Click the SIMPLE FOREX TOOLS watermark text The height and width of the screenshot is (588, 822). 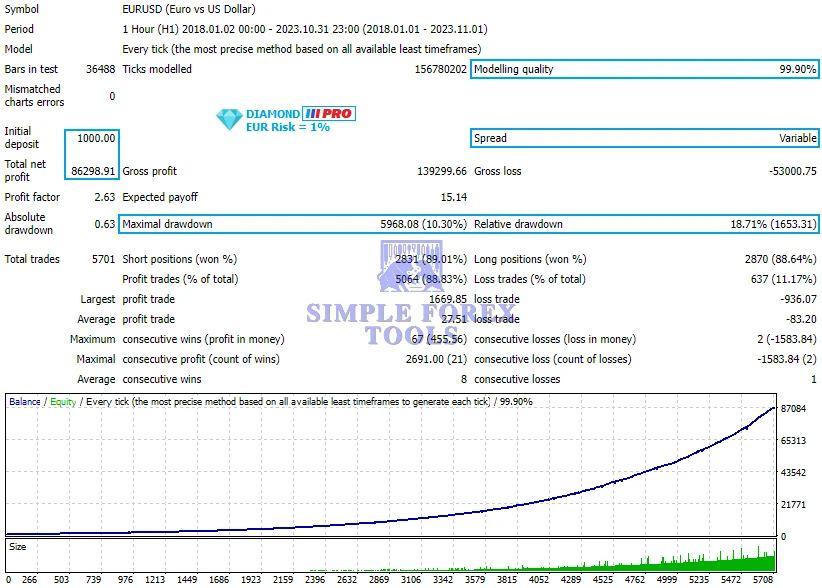point(411,324)
